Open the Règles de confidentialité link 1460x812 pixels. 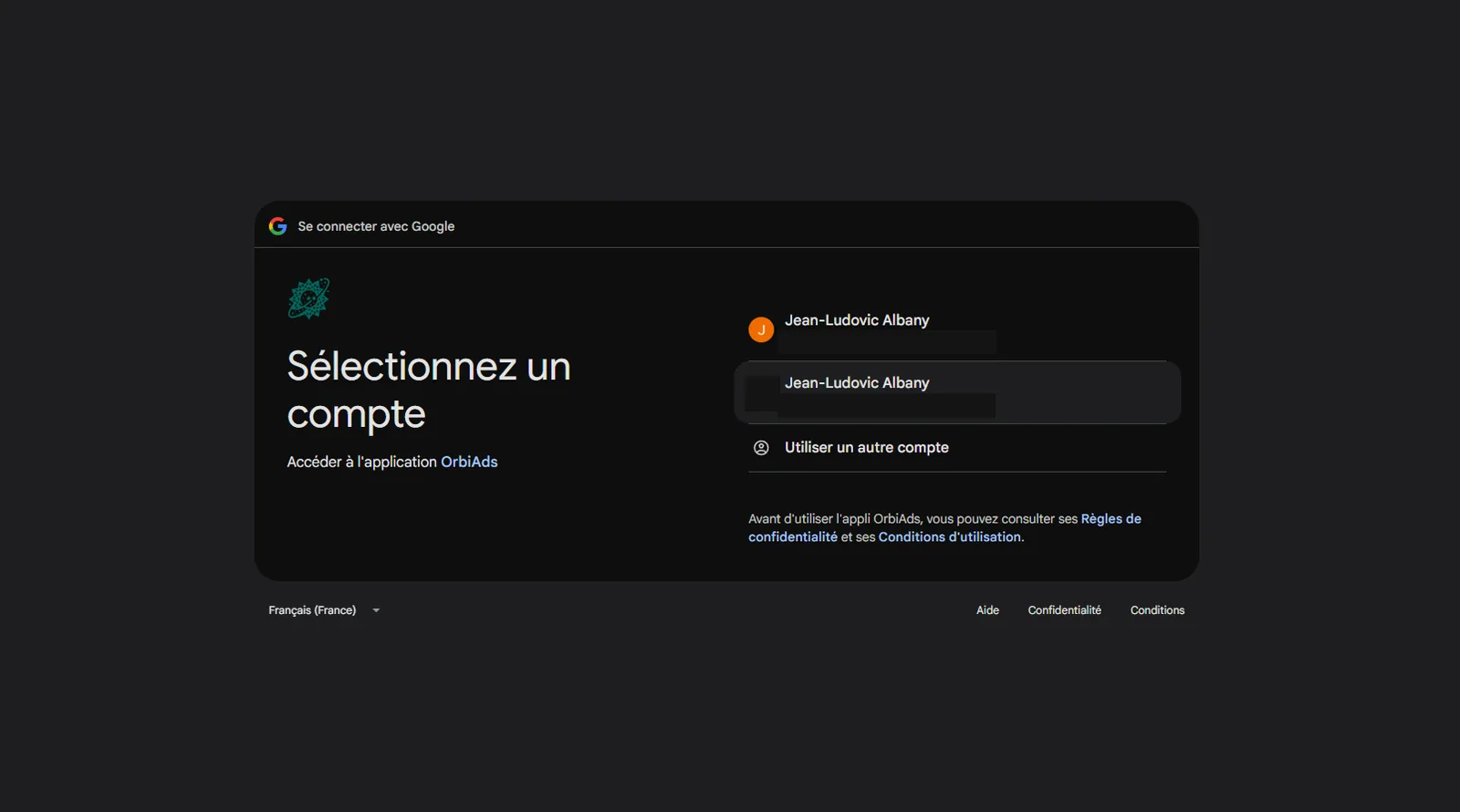click(944, 527)
